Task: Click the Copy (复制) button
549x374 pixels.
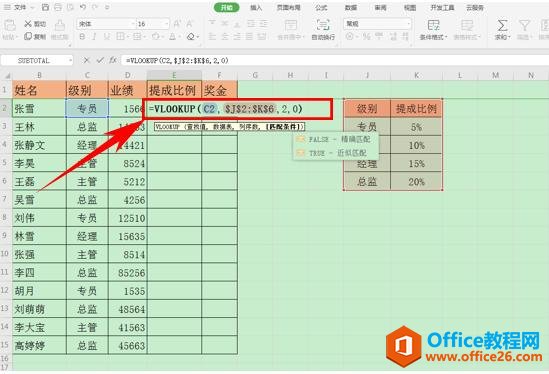Action: point(35,36)
